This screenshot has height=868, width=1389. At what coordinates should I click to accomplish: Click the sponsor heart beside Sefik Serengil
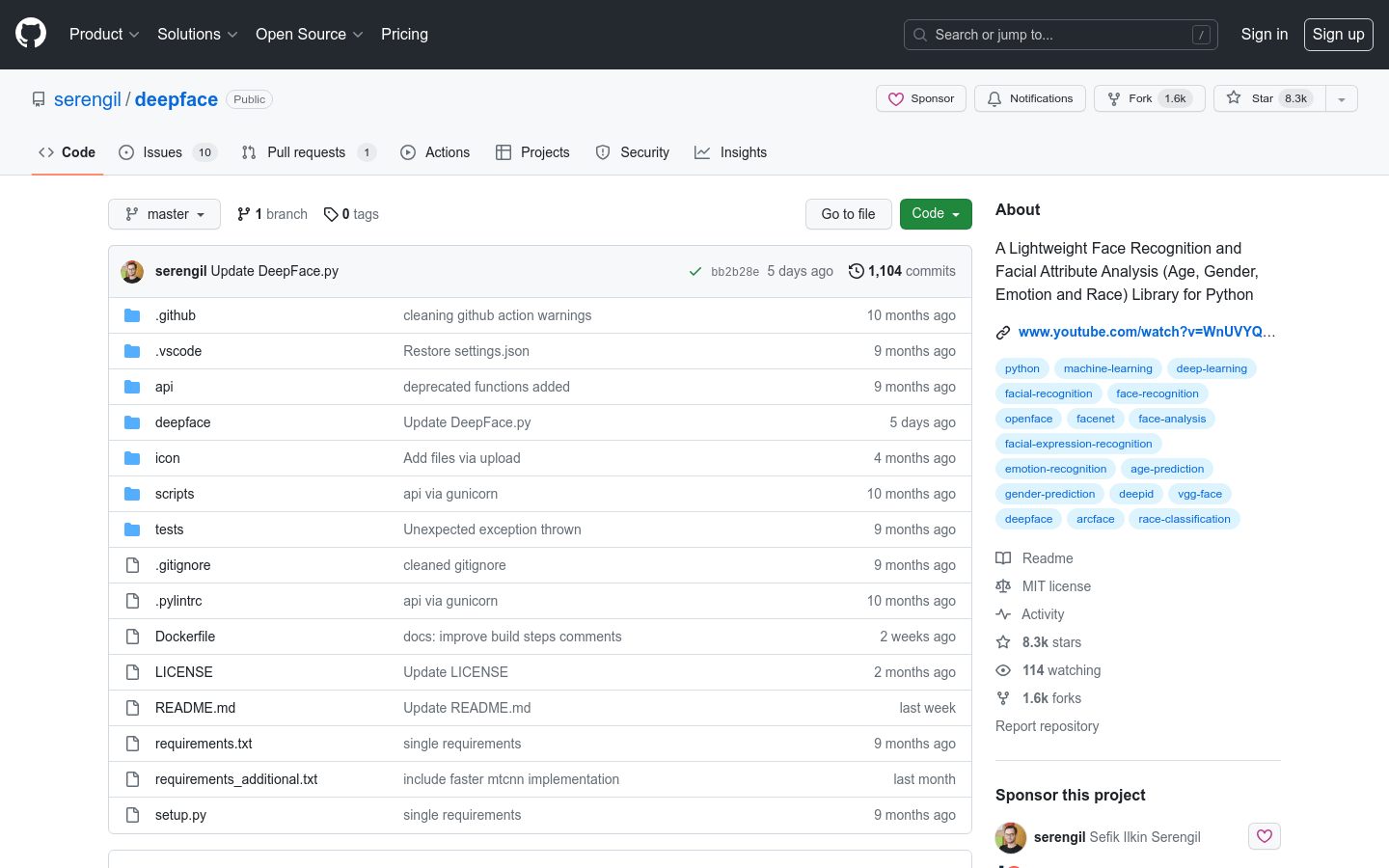point(1264,836)
